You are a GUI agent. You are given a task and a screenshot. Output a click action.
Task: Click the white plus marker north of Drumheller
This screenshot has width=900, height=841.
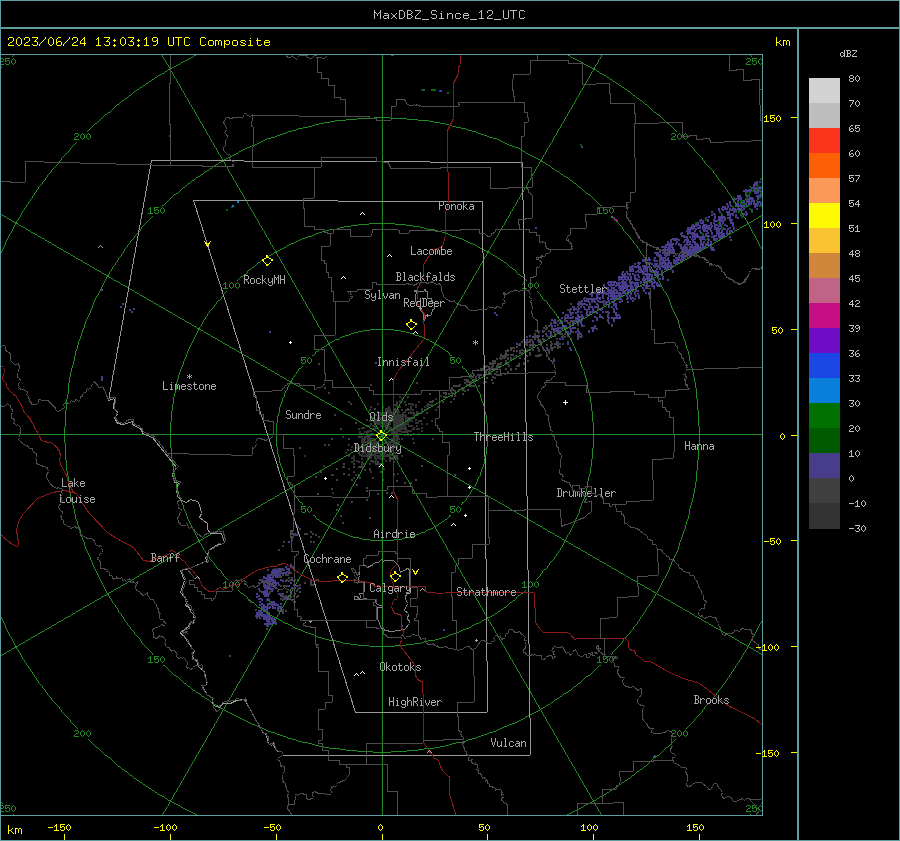(x=565, y=402)
